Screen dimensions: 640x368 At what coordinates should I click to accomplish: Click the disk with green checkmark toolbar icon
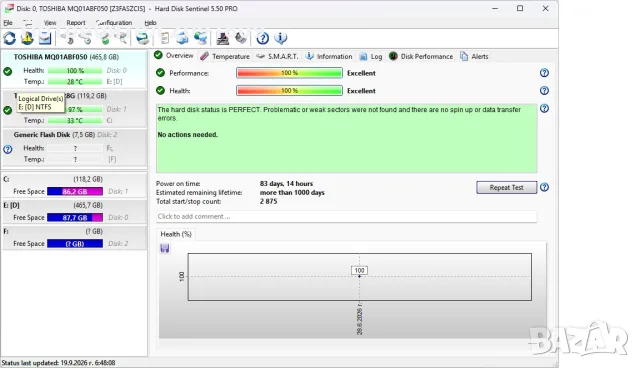click(x=105, y=38)
